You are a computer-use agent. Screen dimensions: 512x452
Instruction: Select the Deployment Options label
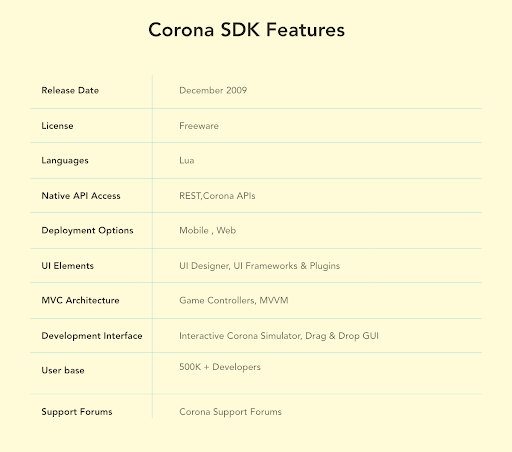coord(87,231)
